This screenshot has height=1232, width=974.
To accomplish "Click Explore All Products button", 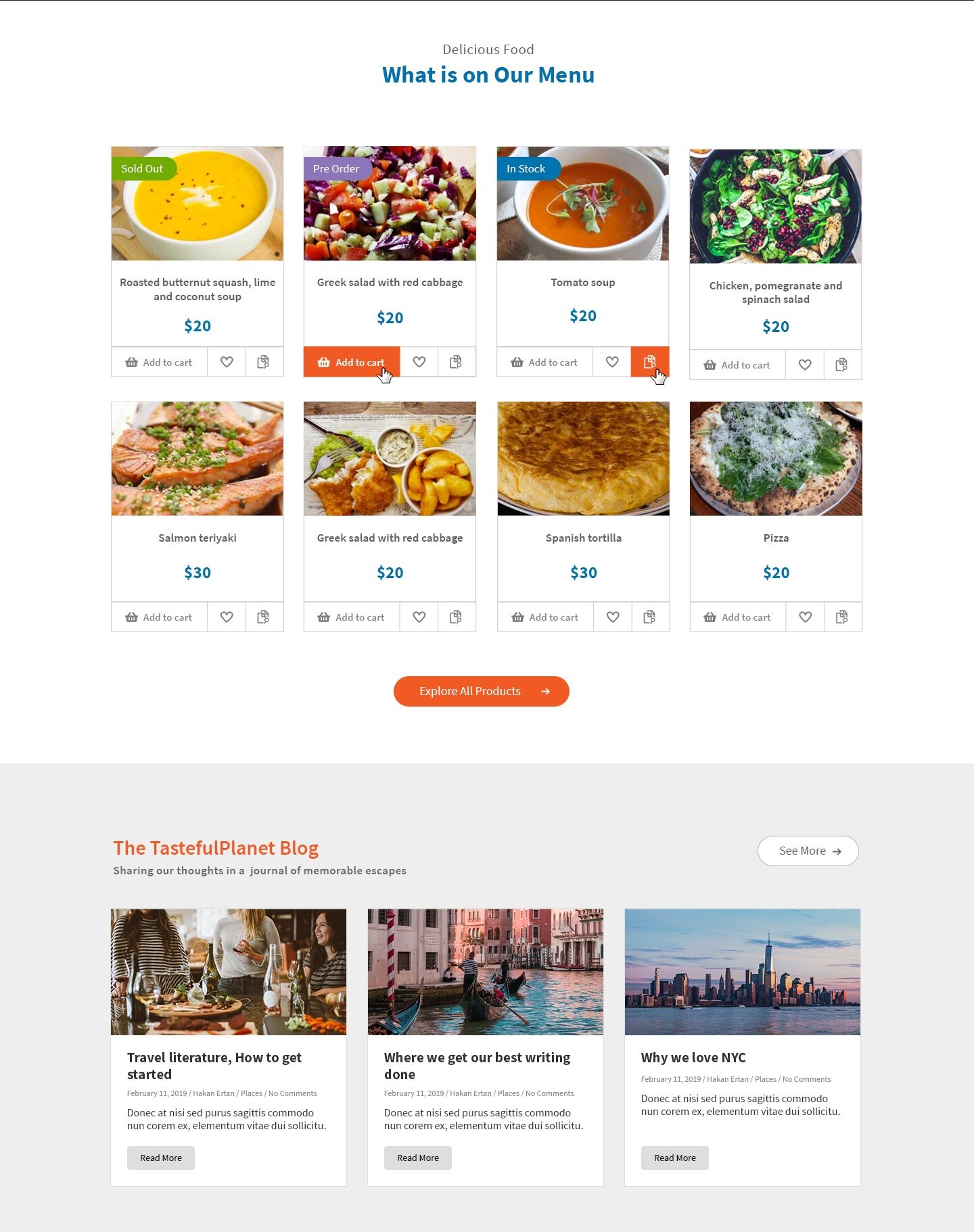I will [482, 691].
